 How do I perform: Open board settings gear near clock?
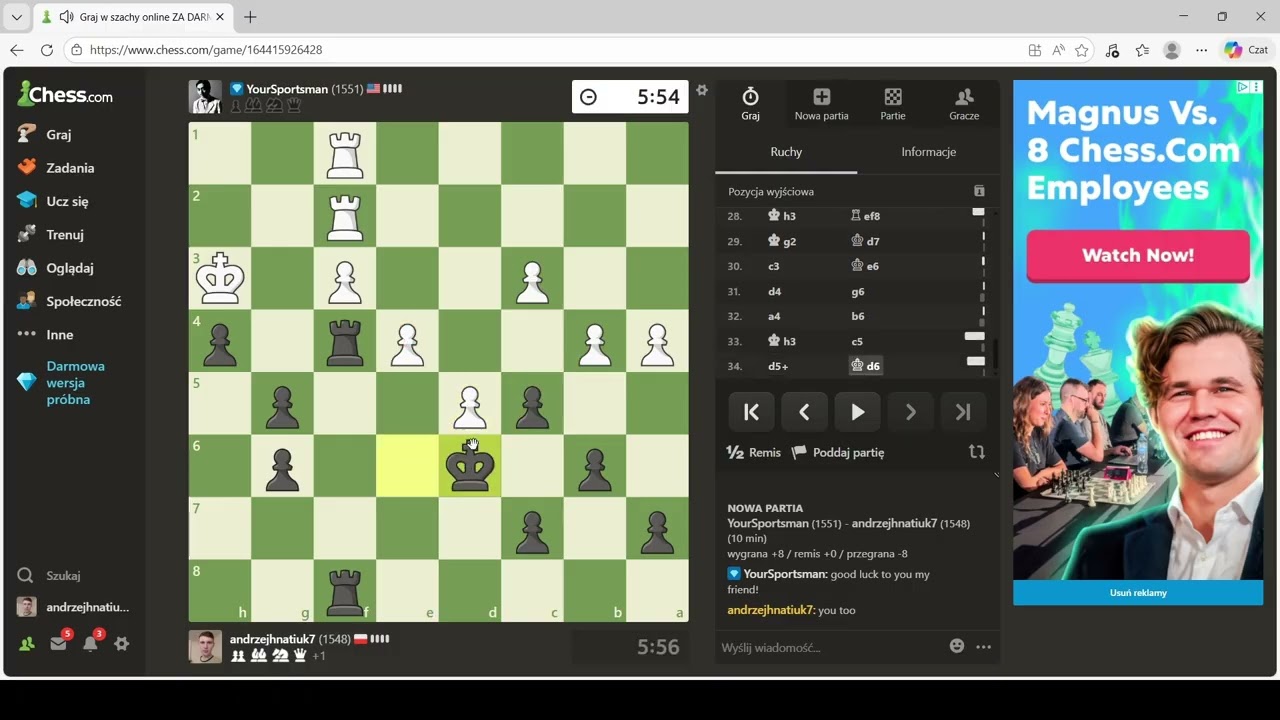702,90
